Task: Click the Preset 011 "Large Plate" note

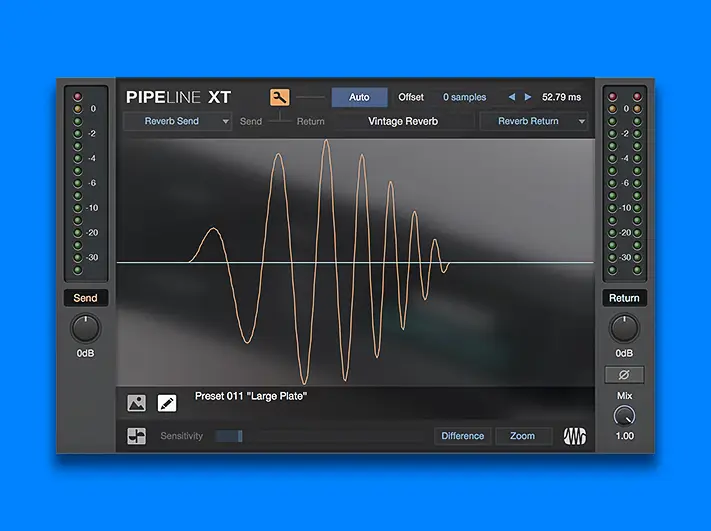Action: (x=251, y=396)
